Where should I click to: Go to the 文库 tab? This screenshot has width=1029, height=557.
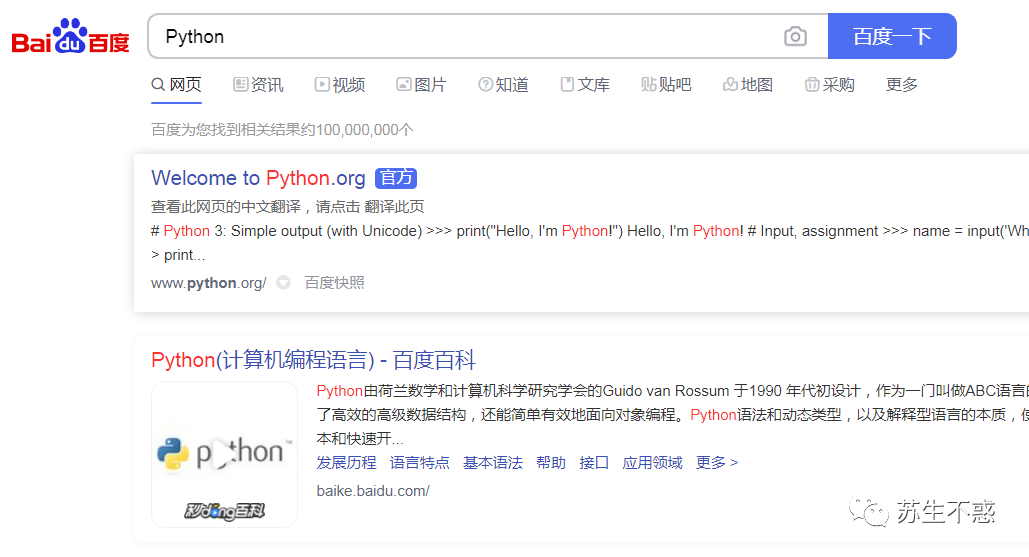click(585, 85)
